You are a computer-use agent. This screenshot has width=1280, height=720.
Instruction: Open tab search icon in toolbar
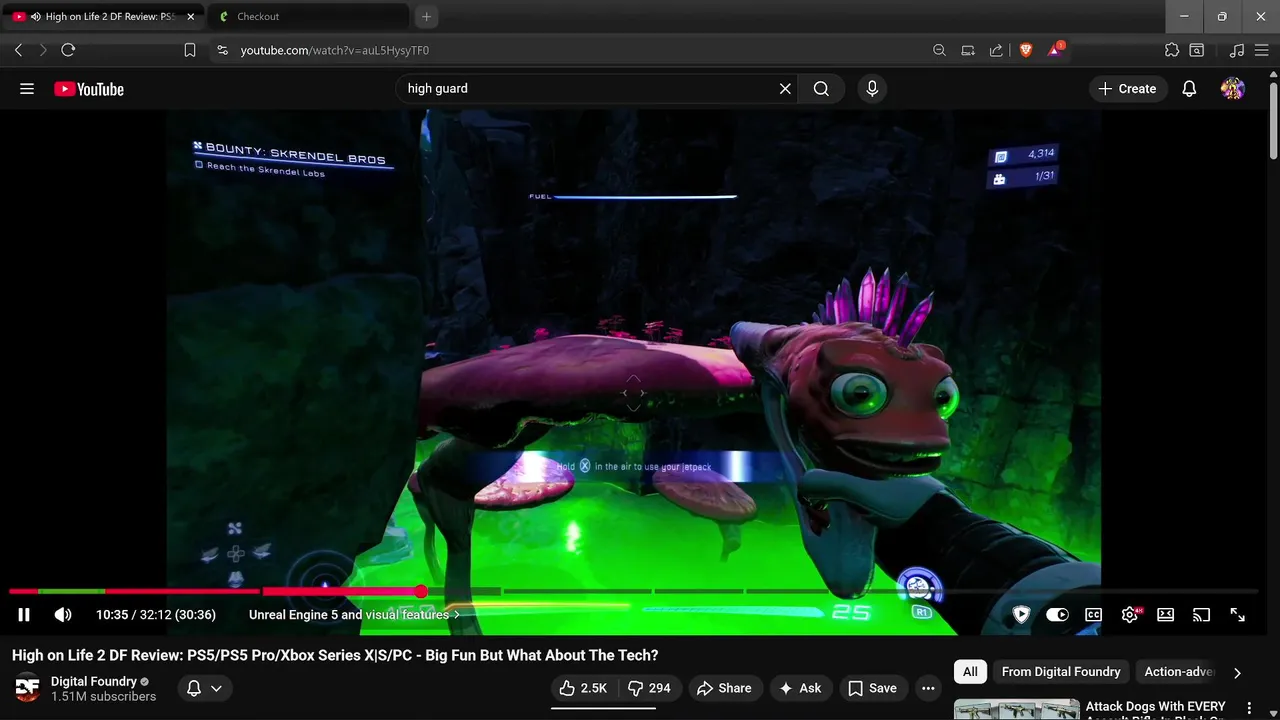pyautogui.click(x=1197, y=50)
